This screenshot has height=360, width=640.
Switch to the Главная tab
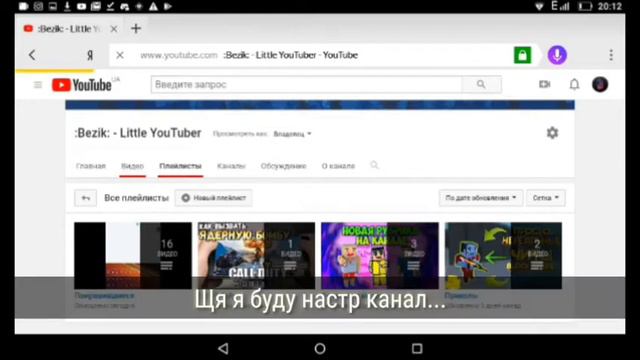91,166
